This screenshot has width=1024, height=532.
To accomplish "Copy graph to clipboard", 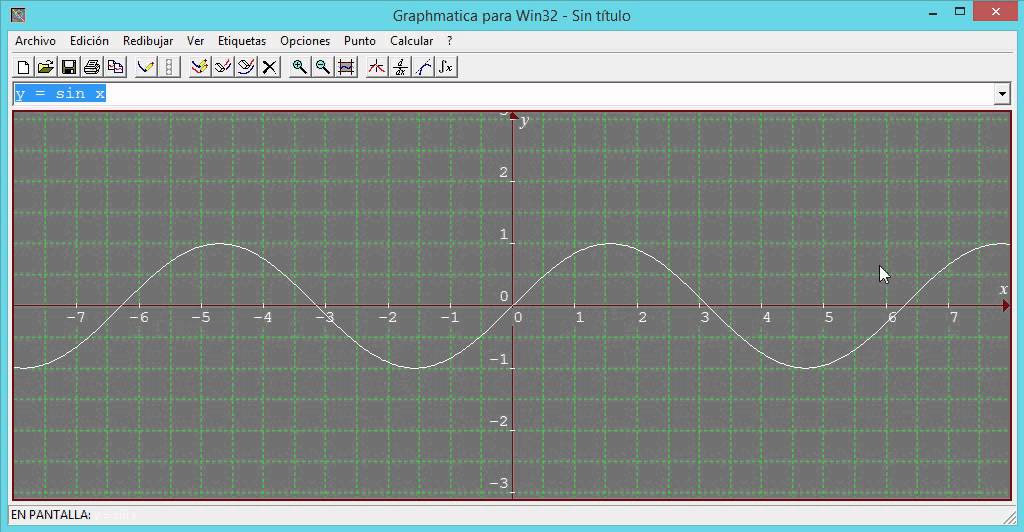I will click(116, 67).
